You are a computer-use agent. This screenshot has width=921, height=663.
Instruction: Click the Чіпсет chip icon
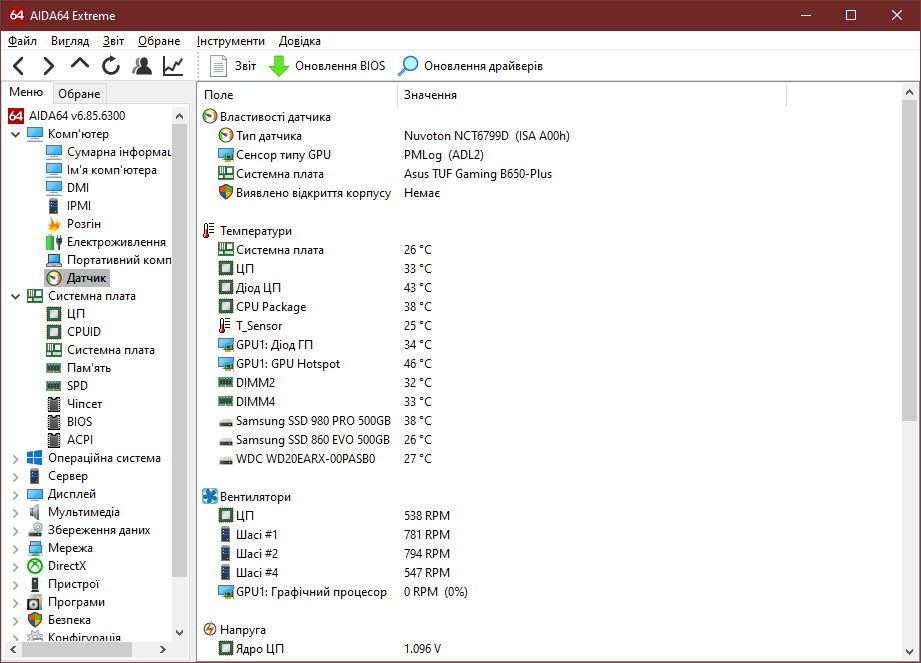click(54, 404)
